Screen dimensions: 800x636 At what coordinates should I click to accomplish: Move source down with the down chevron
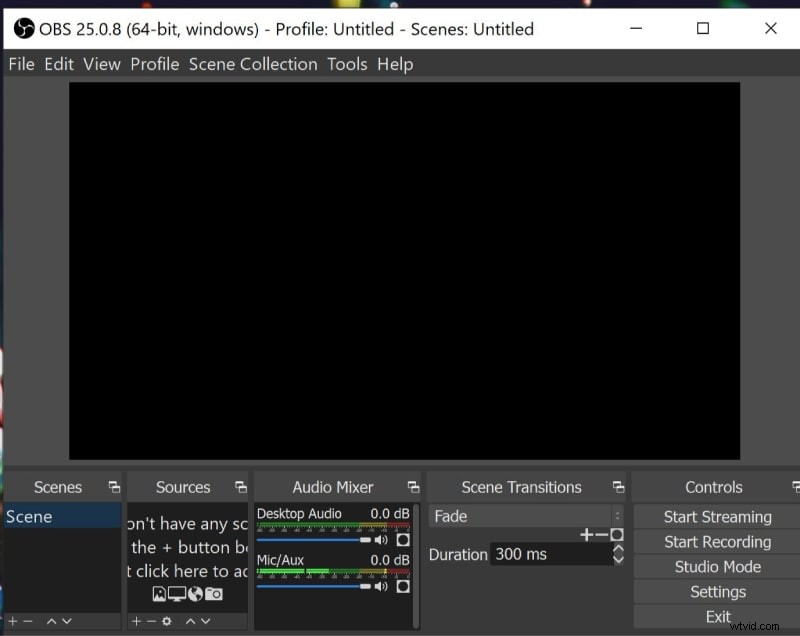point(205,621)
